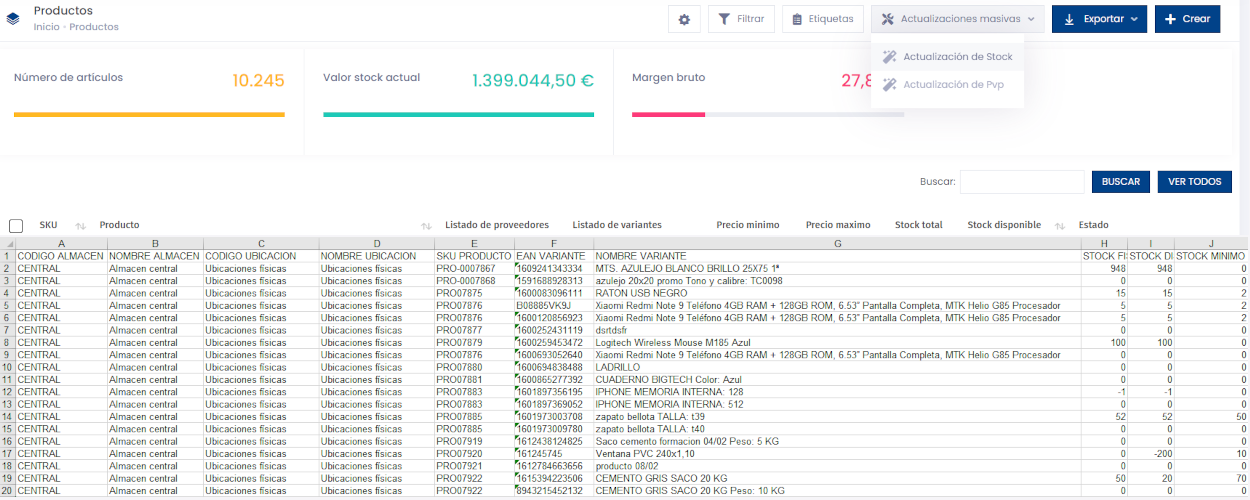Click the BUSCAR button
Viewport: 1250px width, 500px height.
click(x=1121, y=182)
